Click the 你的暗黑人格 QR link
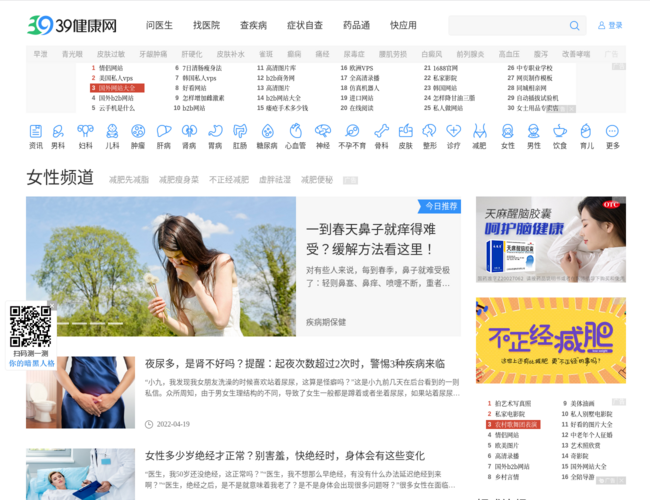Image resolution: width=650 pixels, height=500 pixels. click(x=32, y=363)
